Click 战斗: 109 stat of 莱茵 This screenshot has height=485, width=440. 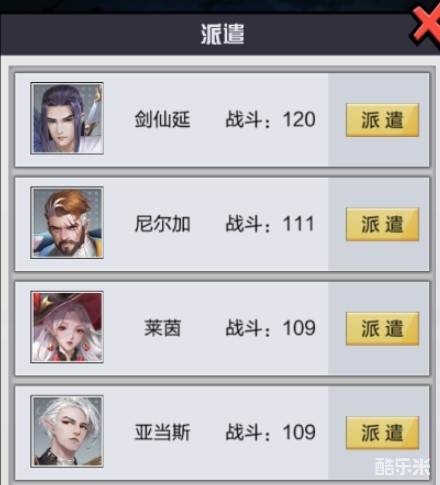tap(270, 328)
